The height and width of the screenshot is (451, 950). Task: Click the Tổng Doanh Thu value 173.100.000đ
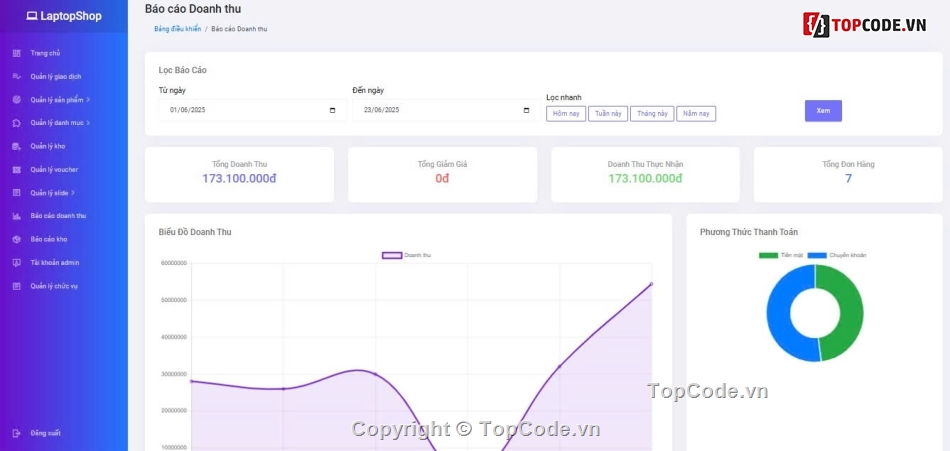click(x=239, y=179)
